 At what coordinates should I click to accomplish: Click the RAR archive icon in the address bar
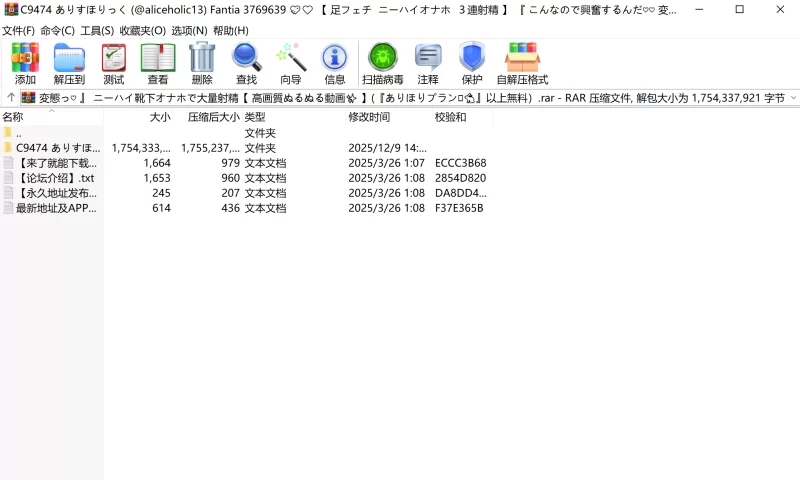pos(29,97)
